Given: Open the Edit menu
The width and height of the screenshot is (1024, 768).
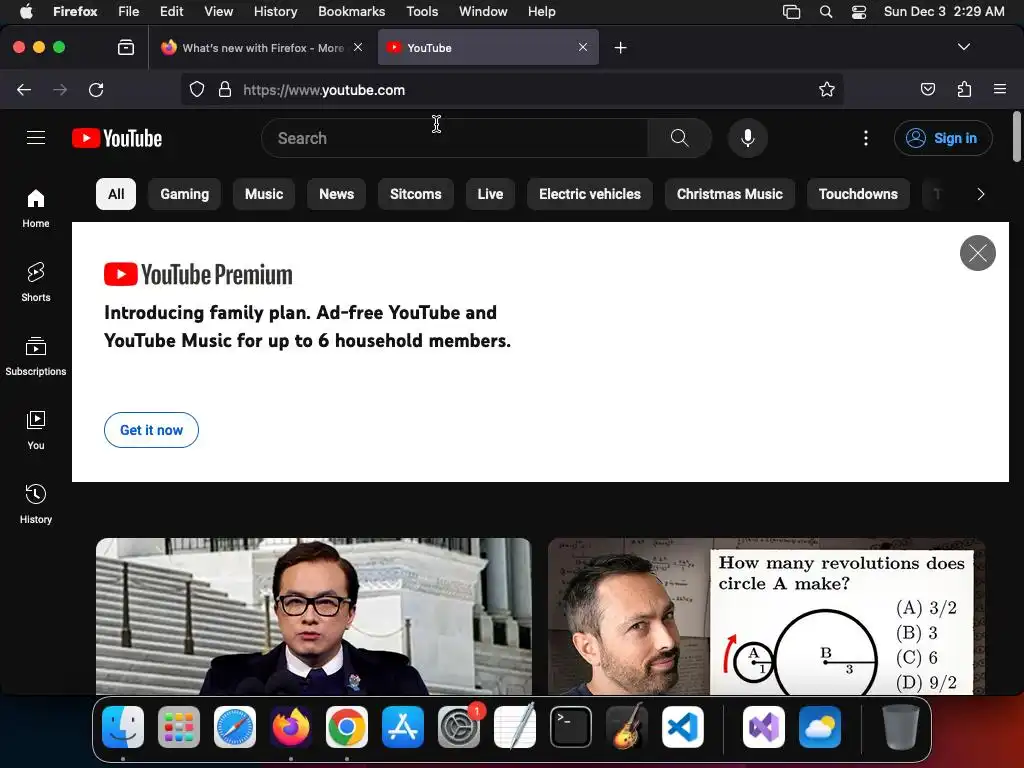Looking at the screenshot, I should point(172,11).
